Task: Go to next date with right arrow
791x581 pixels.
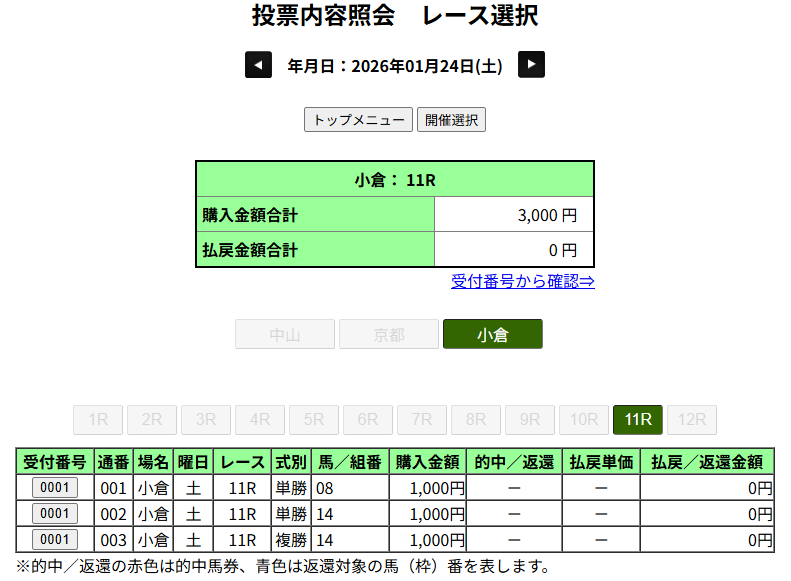Action: [531, 66]
